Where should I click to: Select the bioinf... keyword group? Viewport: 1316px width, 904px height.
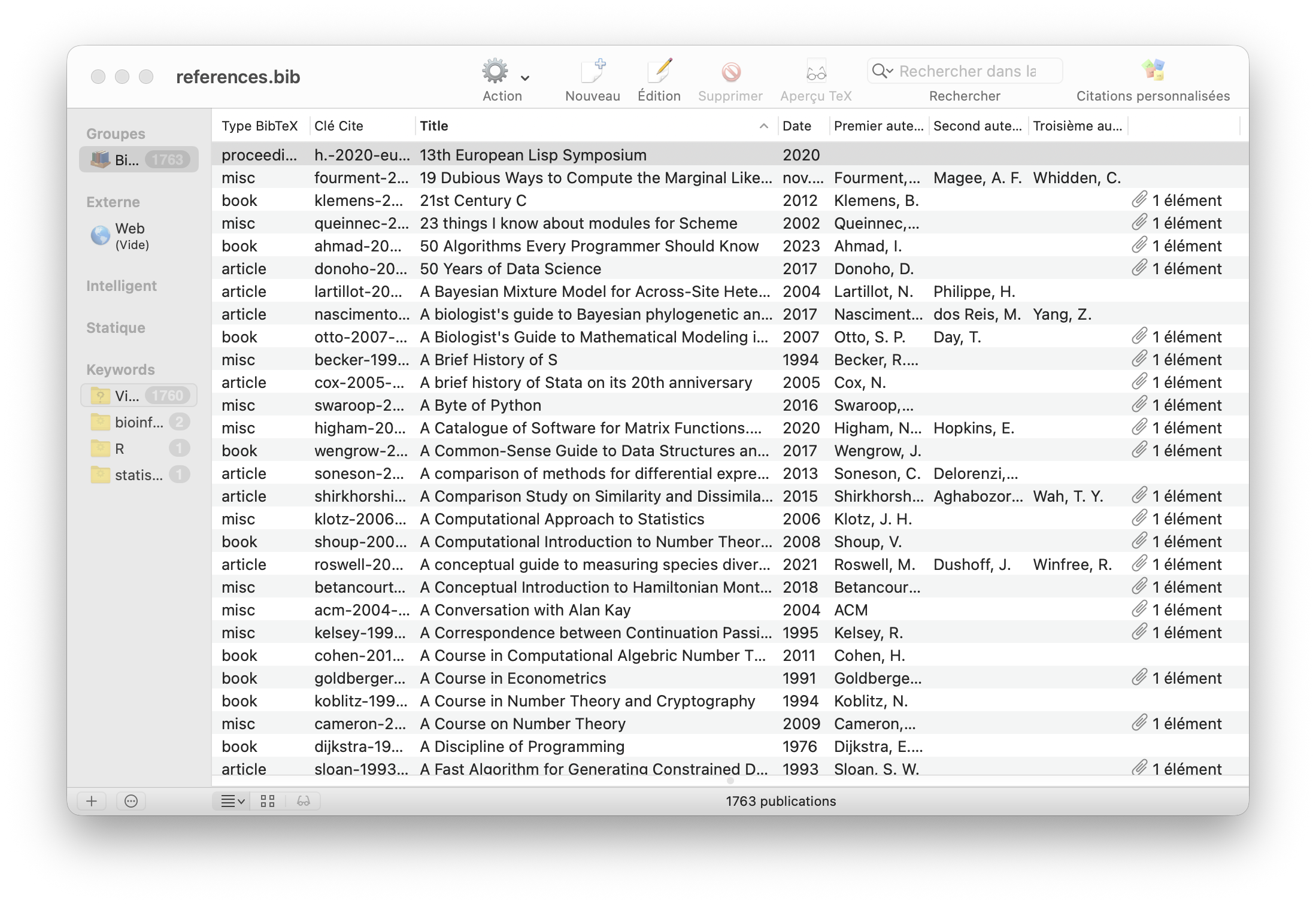[x=139, y=422]
